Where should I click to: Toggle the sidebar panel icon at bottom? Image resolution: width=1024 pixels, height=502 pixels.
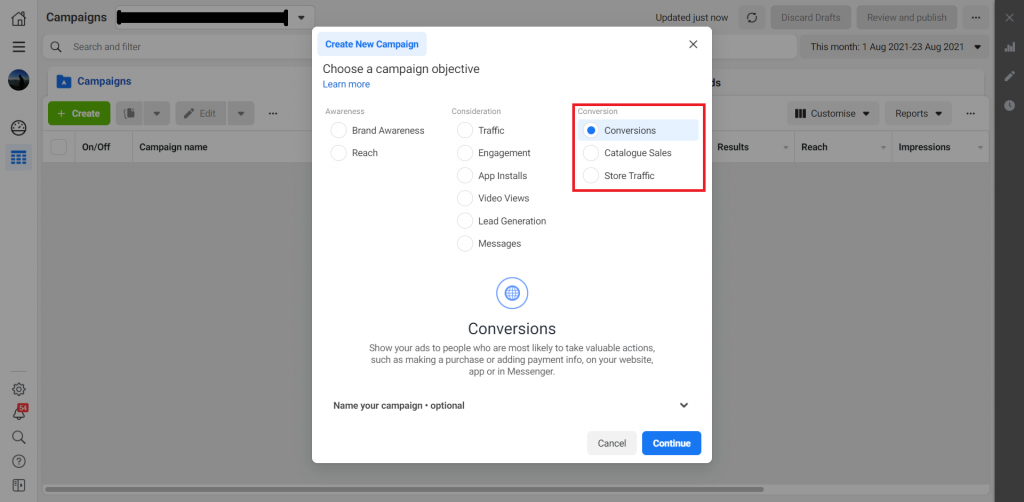(19, 485)
